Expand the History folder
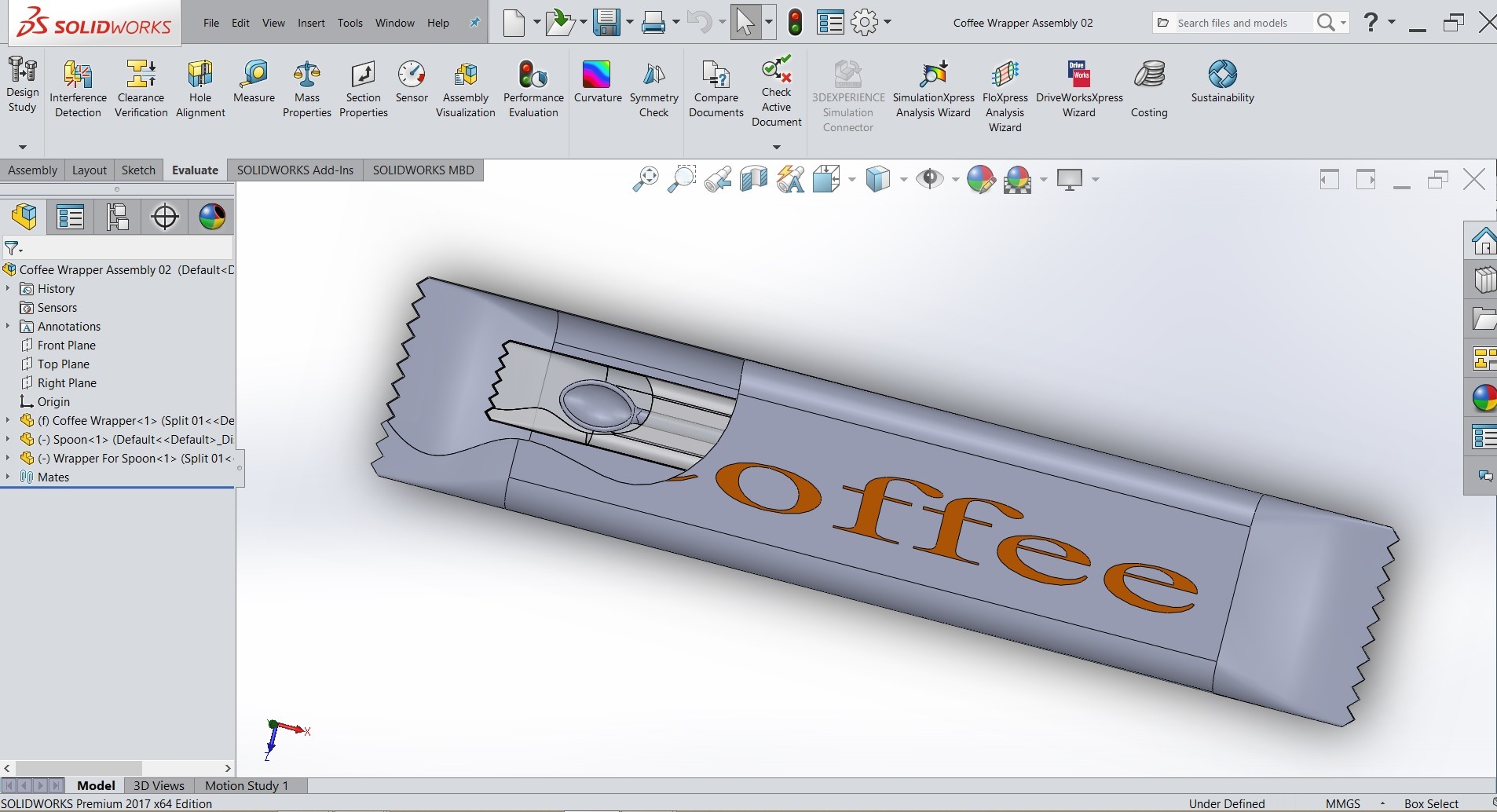 [x=8, y=289]
